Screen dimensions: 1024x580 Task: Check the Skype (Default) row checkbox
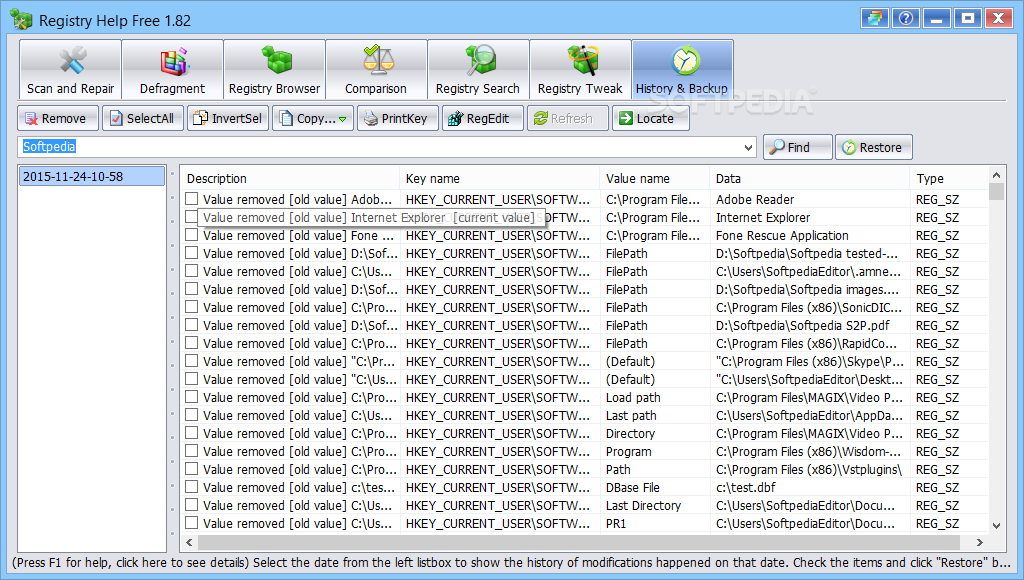pyautogui.click(x=191, y=361)
